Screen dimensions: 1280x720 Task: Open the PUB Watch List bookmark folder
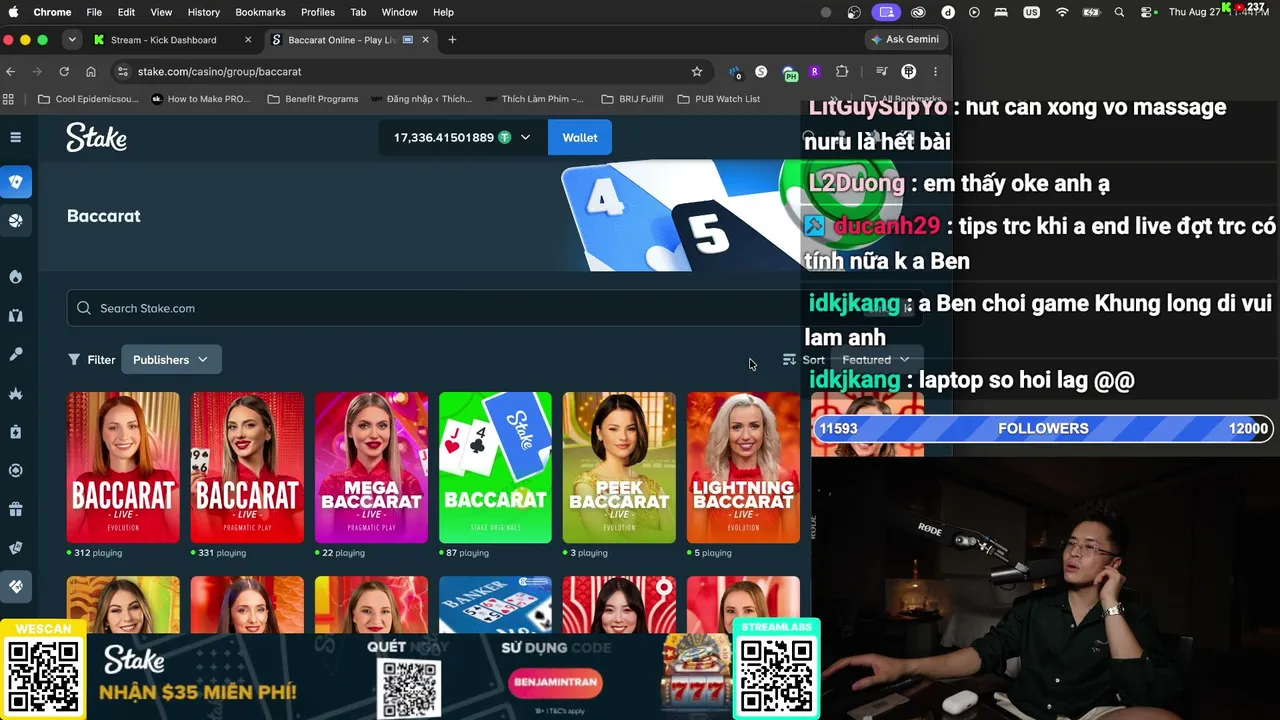[x=718, y=99]
